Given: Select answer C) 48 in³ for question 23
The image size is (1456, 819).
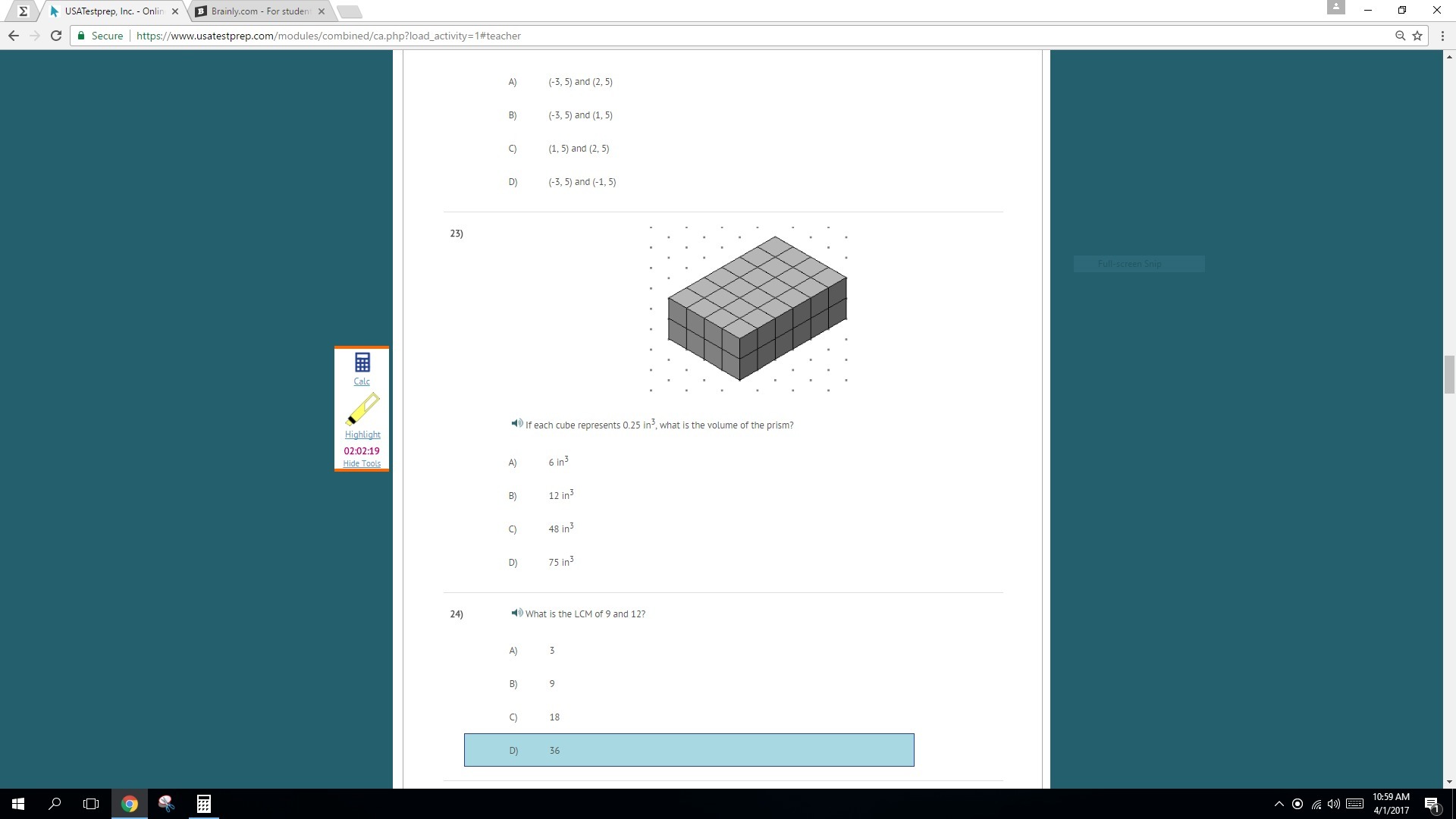Looking at the screenshot, I should [x=560, y=529].
